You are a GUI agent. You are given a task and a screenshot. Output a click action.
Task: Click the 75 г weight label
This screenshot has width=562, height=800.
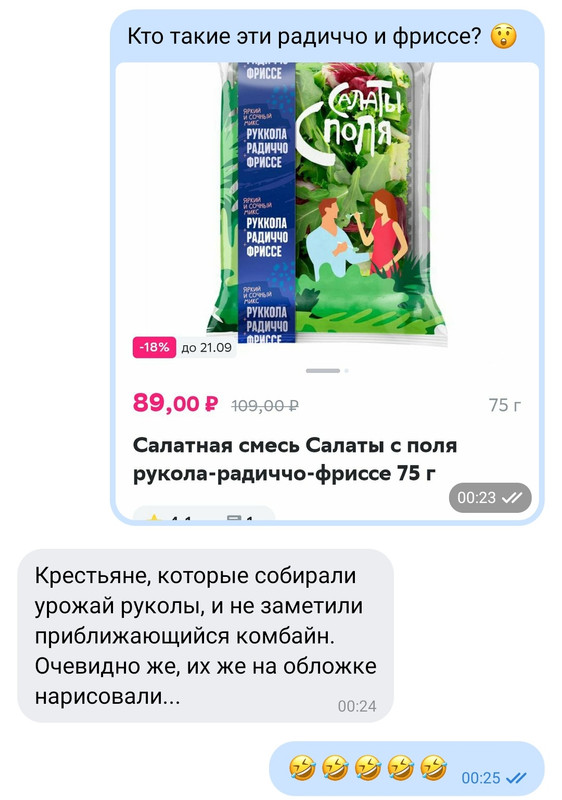505,405
